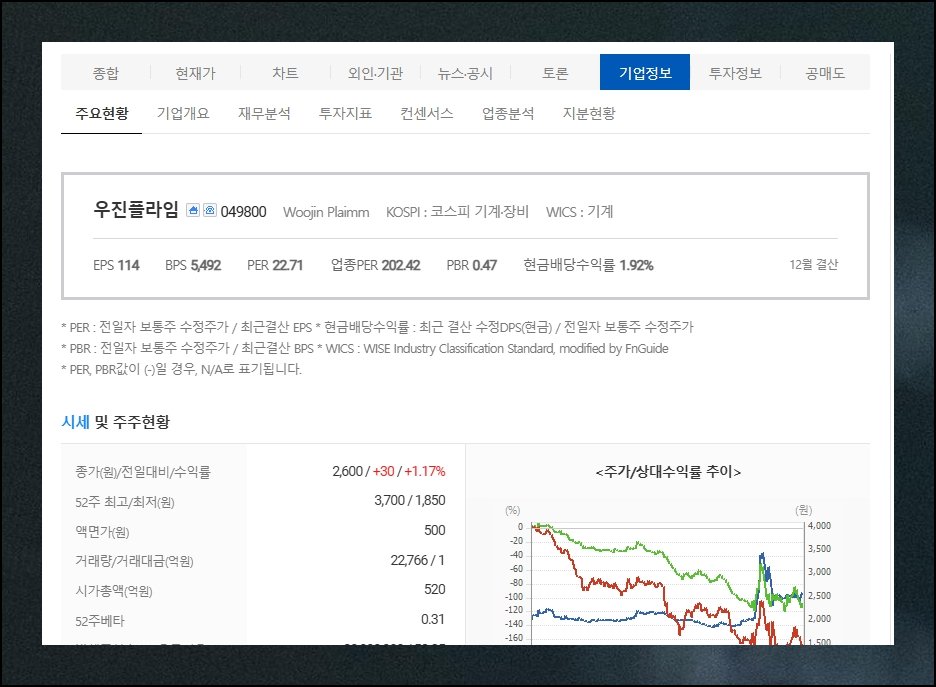Open the 지분현황 sub-tab
The image size is (936, 687).
coord(589,113)
